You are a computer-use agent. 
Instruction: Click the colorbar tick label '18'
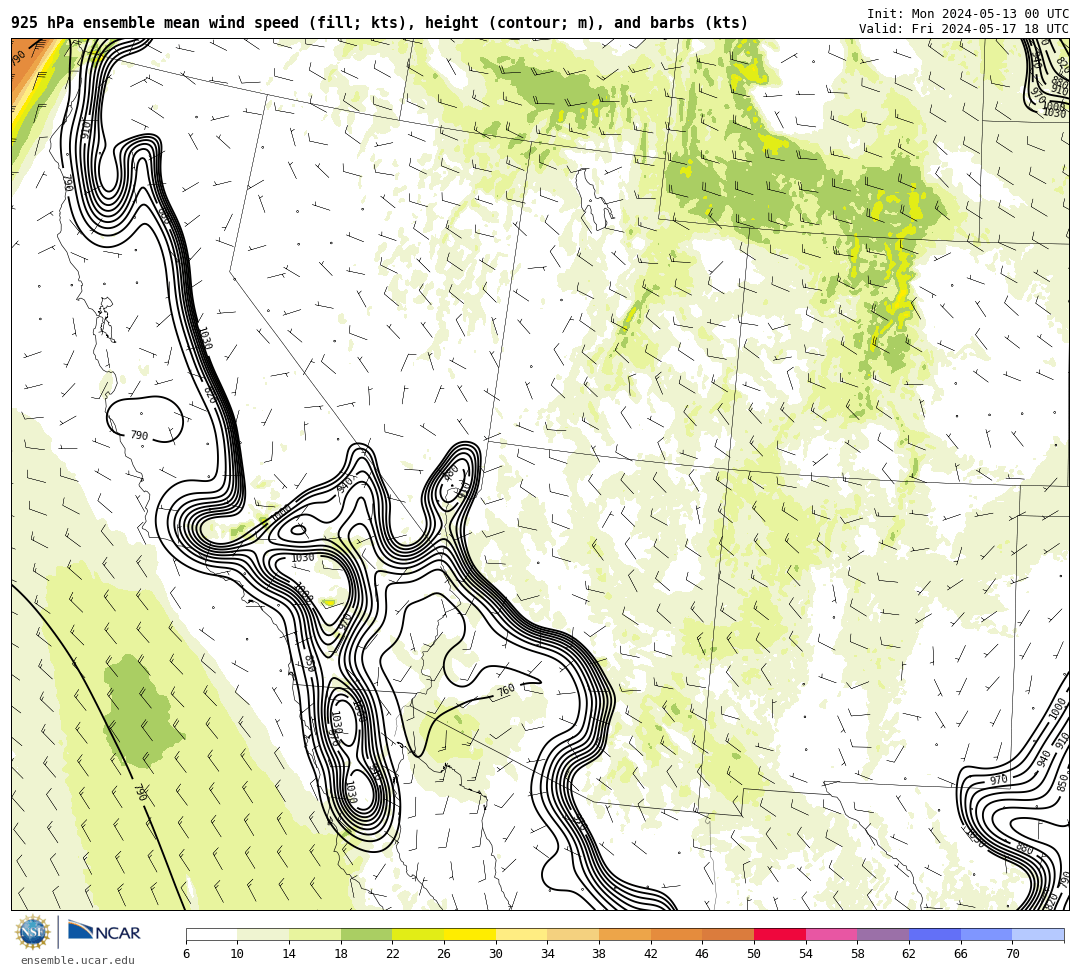[x=340, y=954]
